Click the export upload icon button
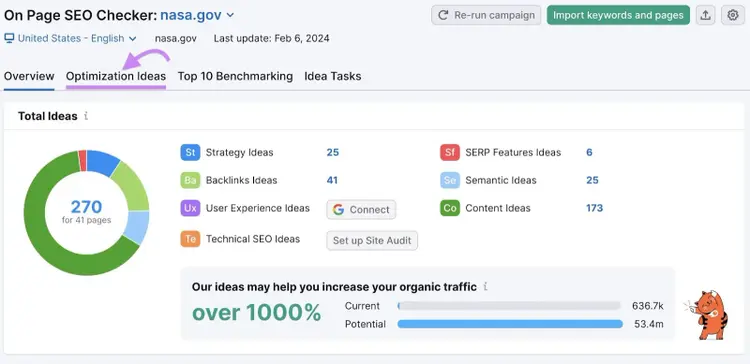Viewport: 750px width, 364px height. click(x=705, y=15)
